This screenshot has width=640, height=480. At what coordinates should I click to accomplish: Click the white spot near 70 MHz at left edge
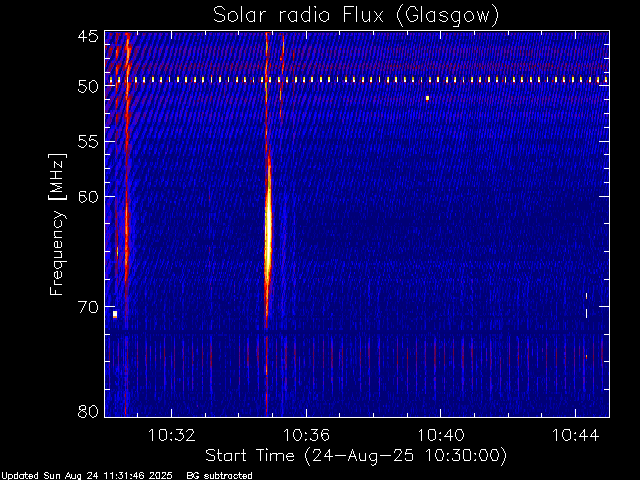(115, 314)
